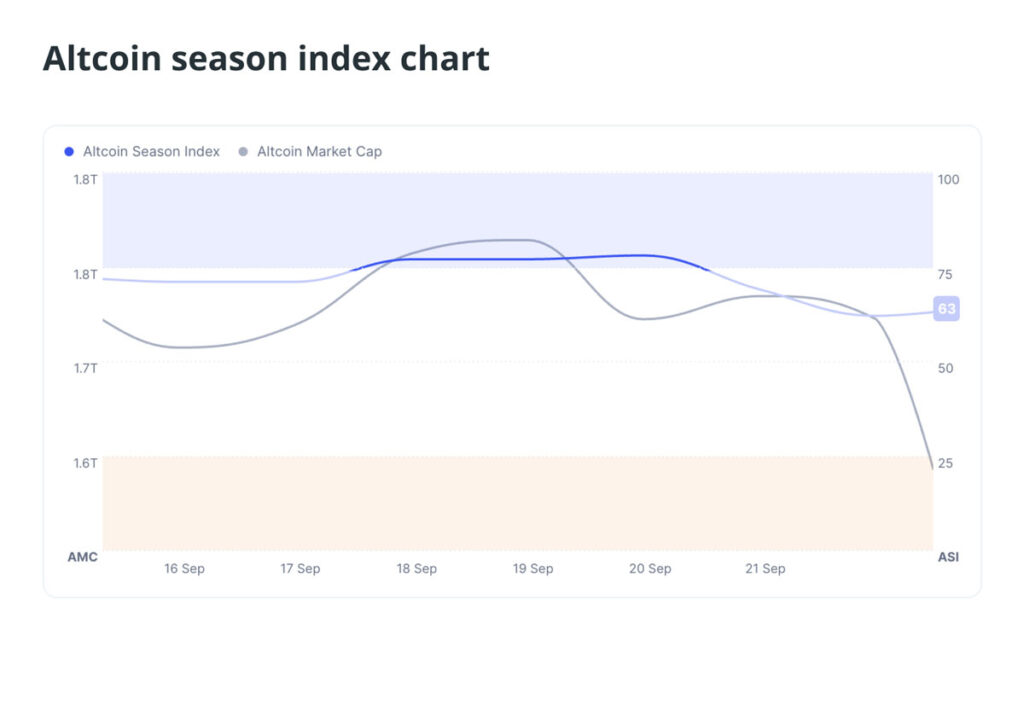The image size is (1024, 711).
Task: Select the 19 Sep axis tick
Action: 533,569
